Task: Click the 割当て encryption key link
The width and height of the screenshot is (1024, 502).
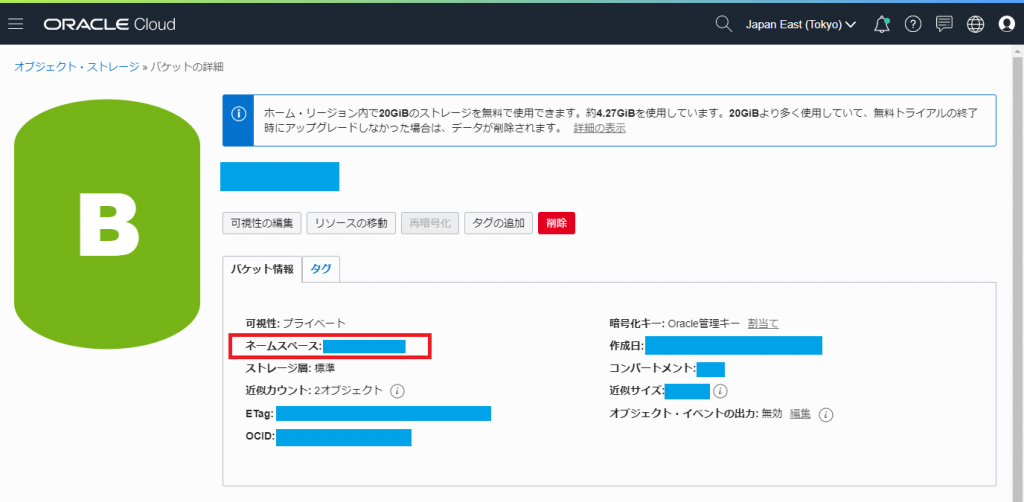Action: coord(763,323)
